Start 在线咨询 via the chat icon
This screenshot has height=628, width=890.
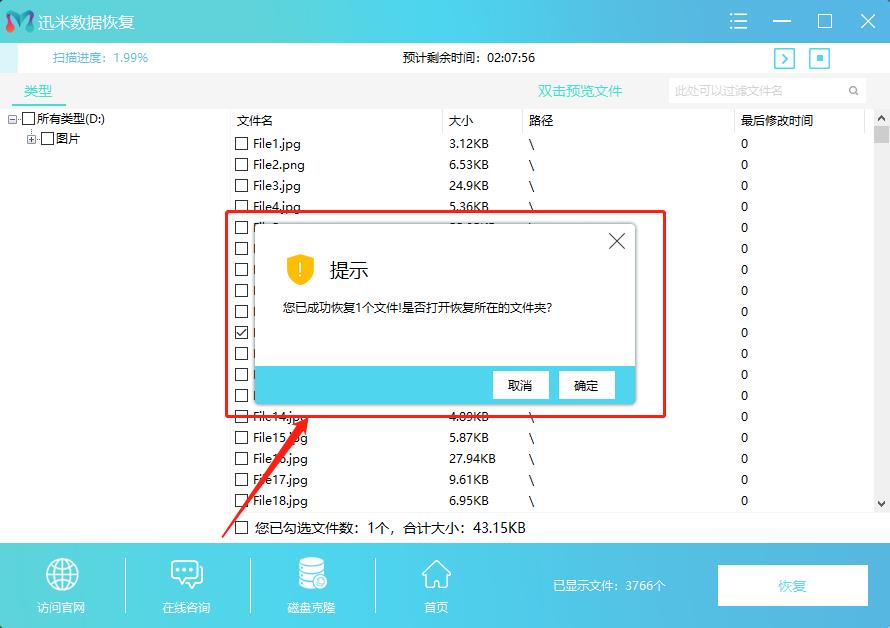(x=186, y=575)
